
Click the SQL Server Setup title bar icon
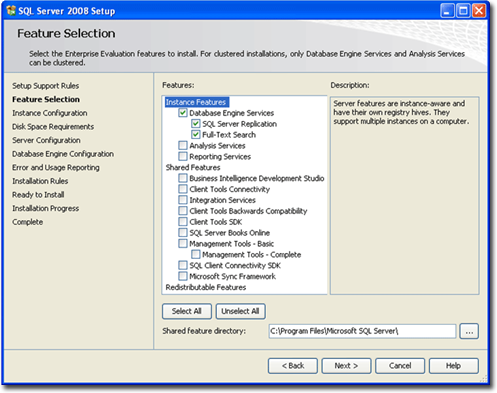coord(11,11)
